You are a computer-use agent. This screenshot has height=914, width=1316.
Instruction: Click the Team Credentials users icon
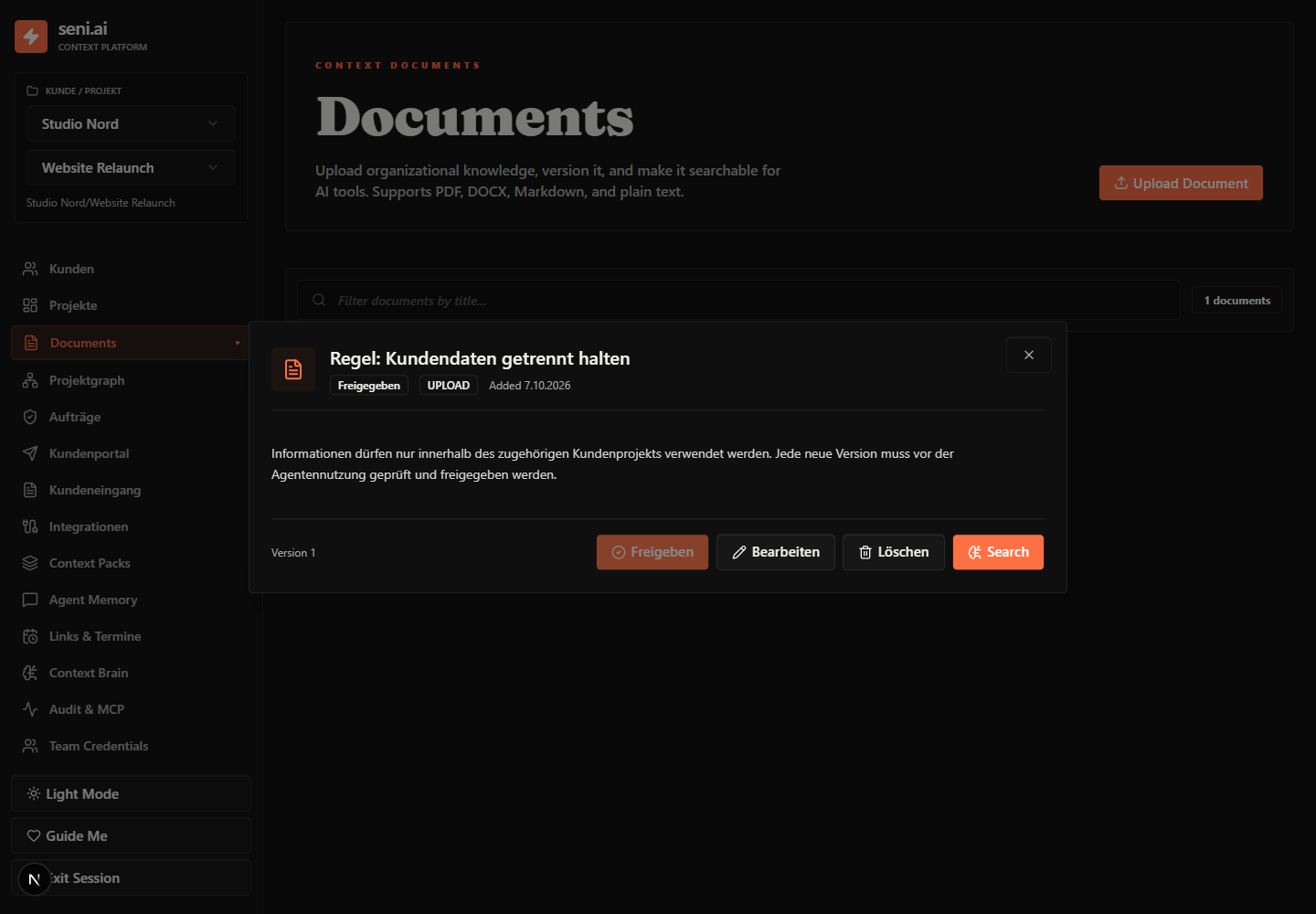pyautogui.click(x=30, y=746)
